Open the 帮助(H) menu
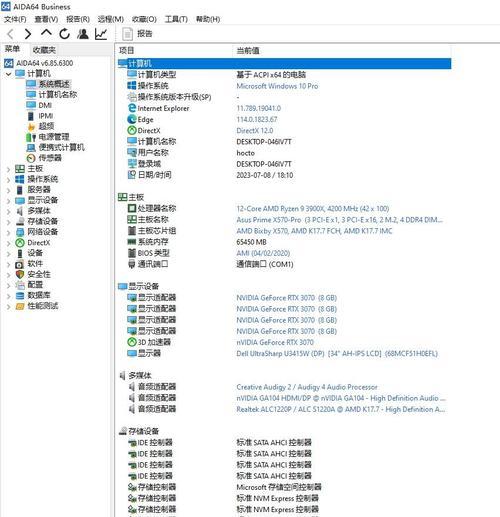Image resolution: width=500 pixels, height=517 pixels. pyautogui.click(x=208, y=19)
